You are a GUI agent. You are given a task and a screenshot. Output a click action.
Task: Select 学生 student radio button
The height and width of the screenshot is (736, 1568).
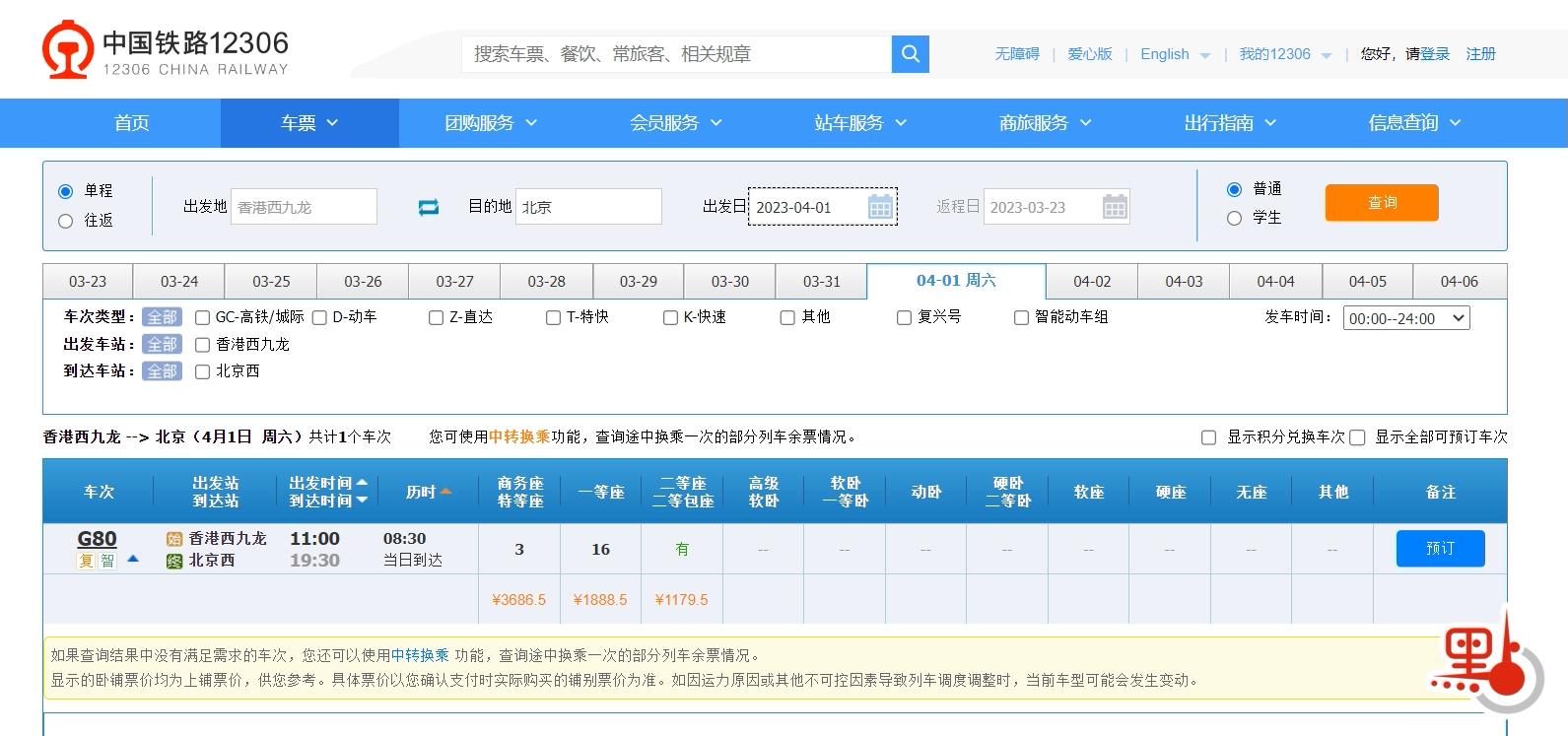click(1234, 219)
